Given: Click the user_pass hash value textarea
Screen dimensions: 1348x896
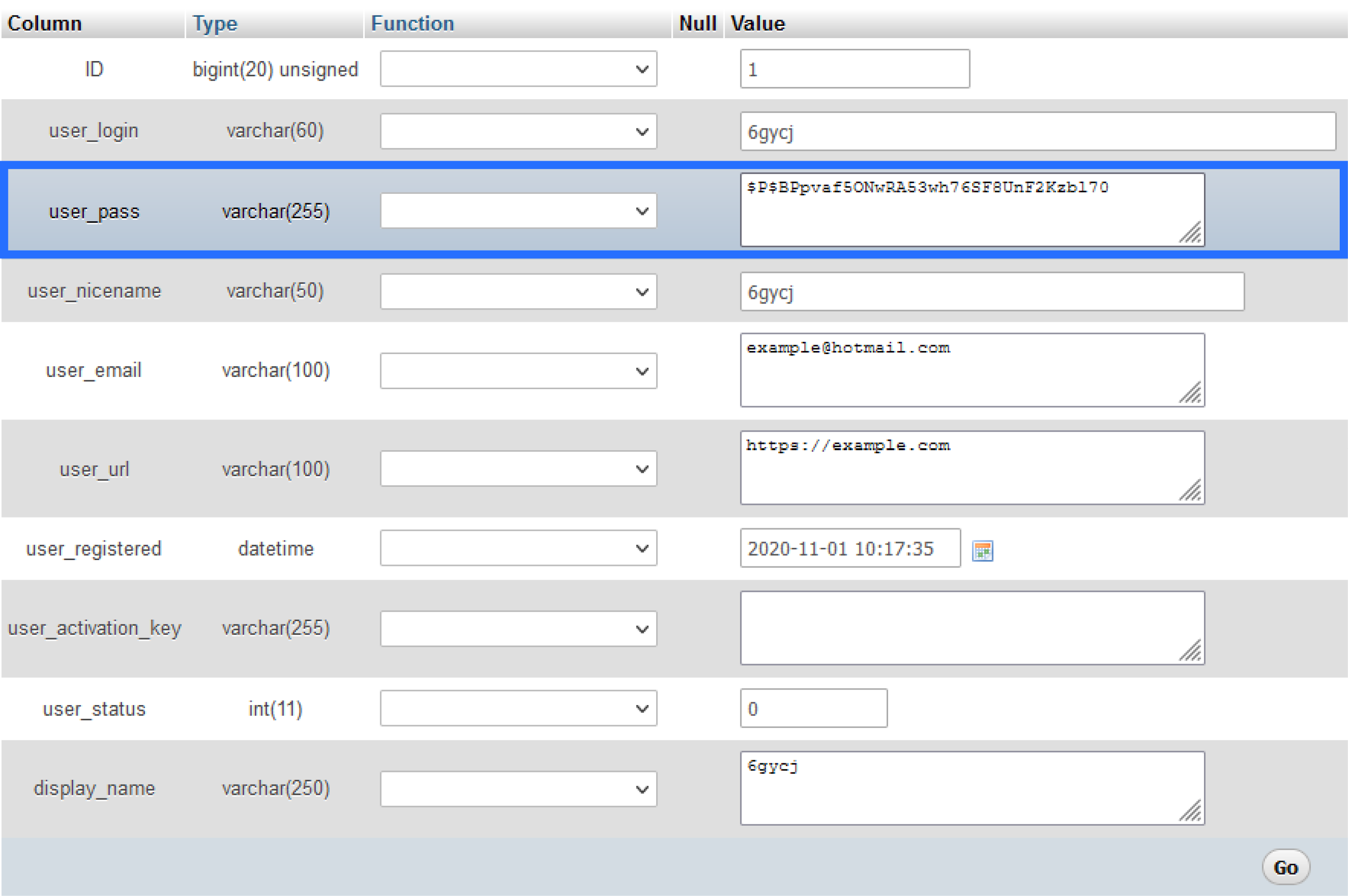Looking at the screenshot, I should pyautogui.click(x=971, y=208).
